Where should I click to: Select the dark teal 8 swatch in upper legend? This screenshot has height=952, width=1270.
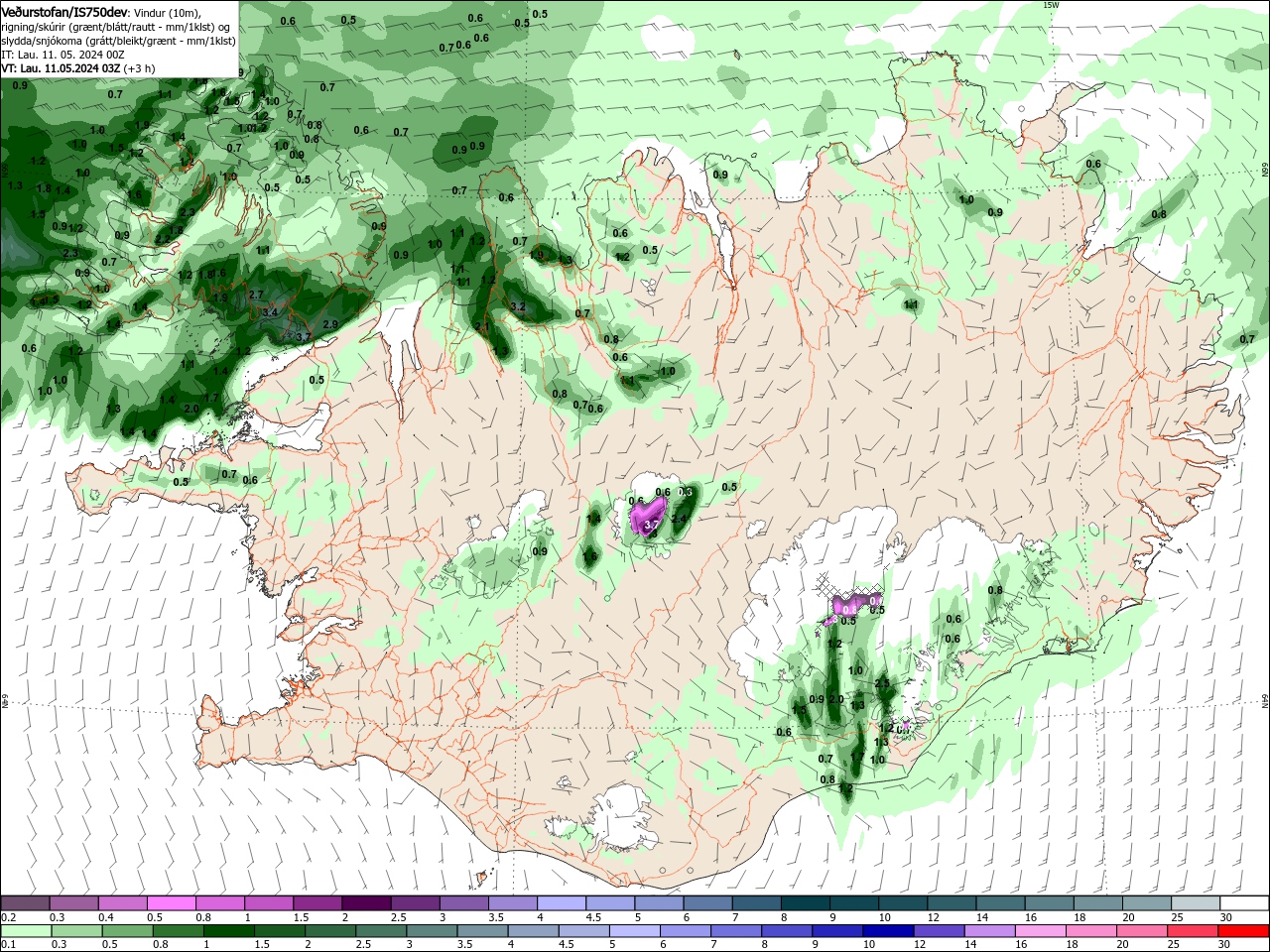point(805,903)
